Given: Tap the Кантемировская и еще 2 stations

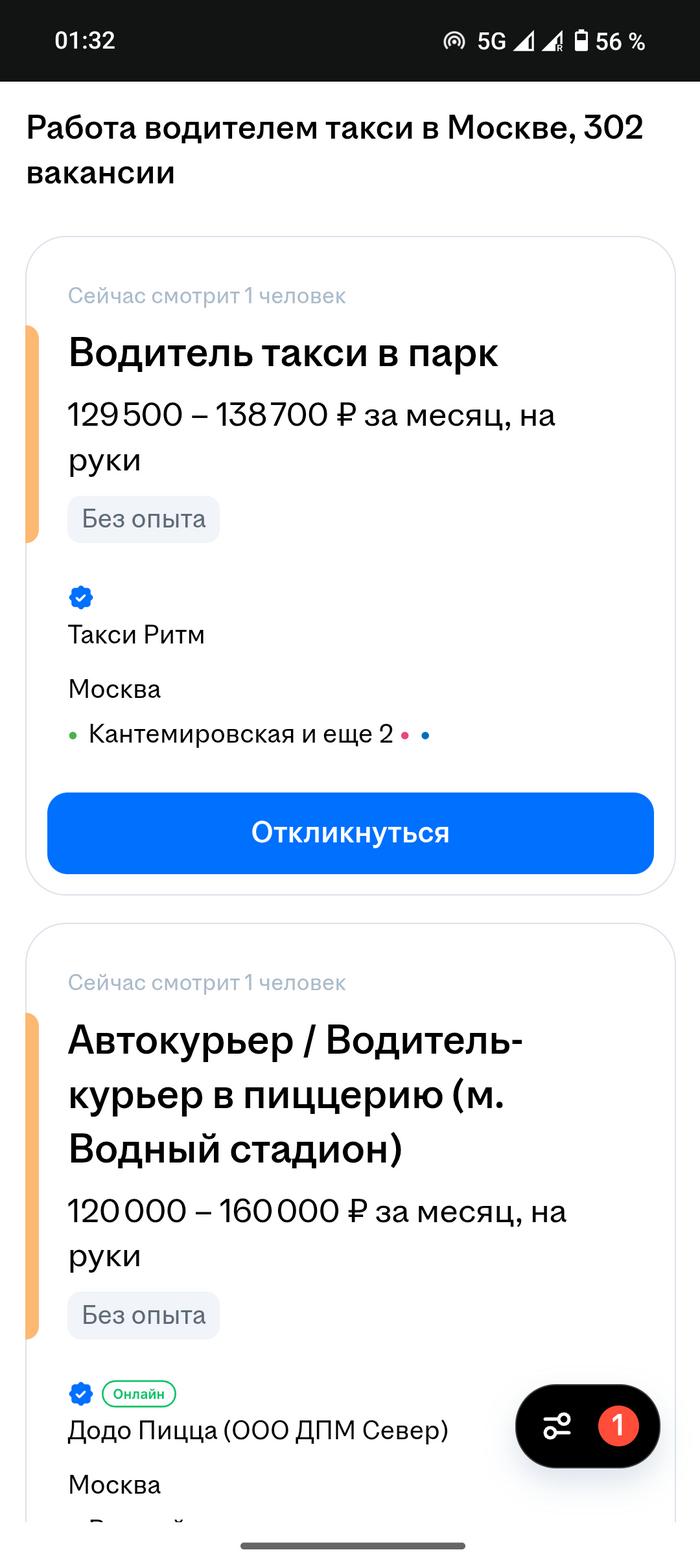Looking at the screenshot, I should click(x=240, y=735).
